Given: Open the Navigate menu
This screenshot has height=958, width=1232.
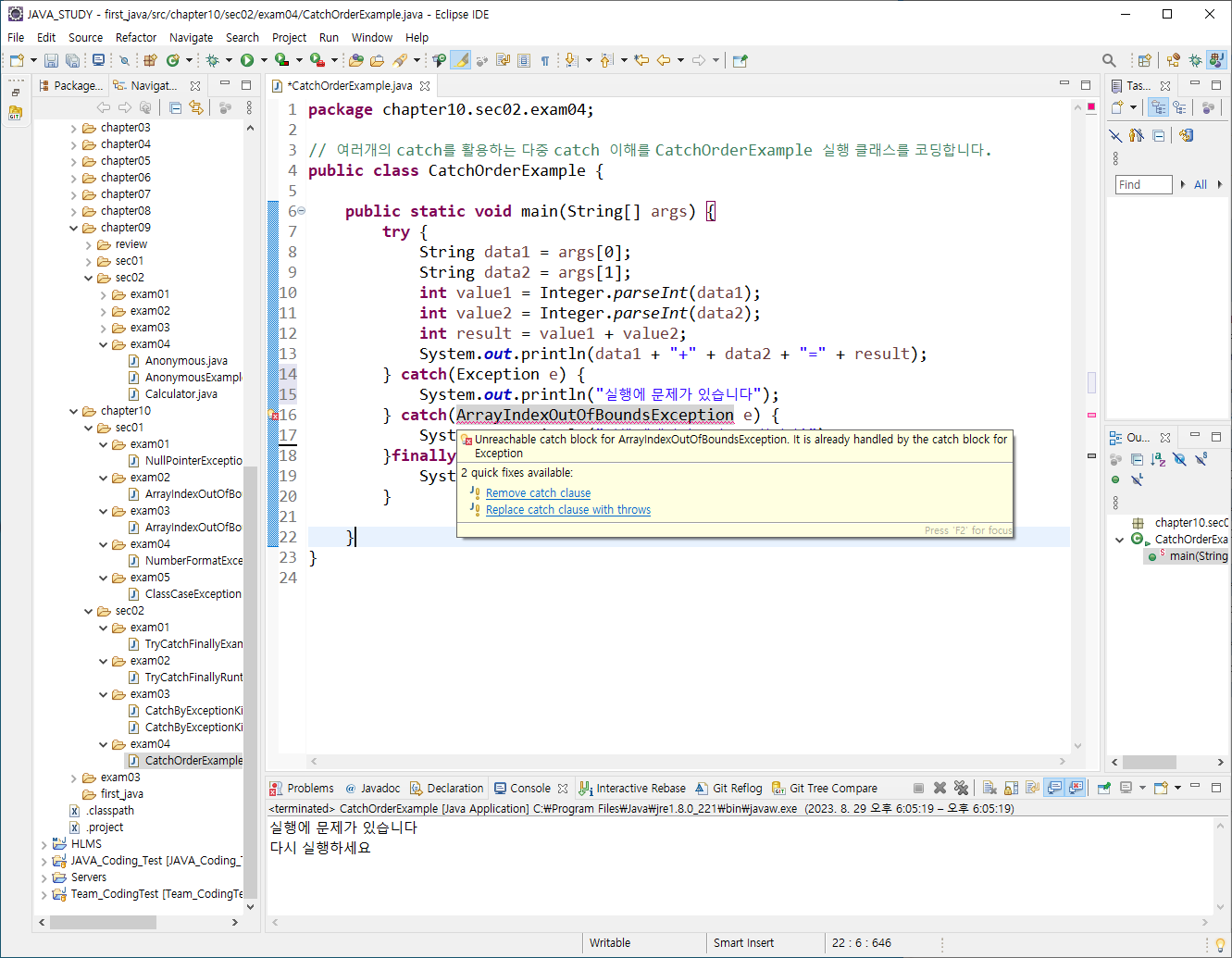Looking at the screenshot, I should (191, 37).
